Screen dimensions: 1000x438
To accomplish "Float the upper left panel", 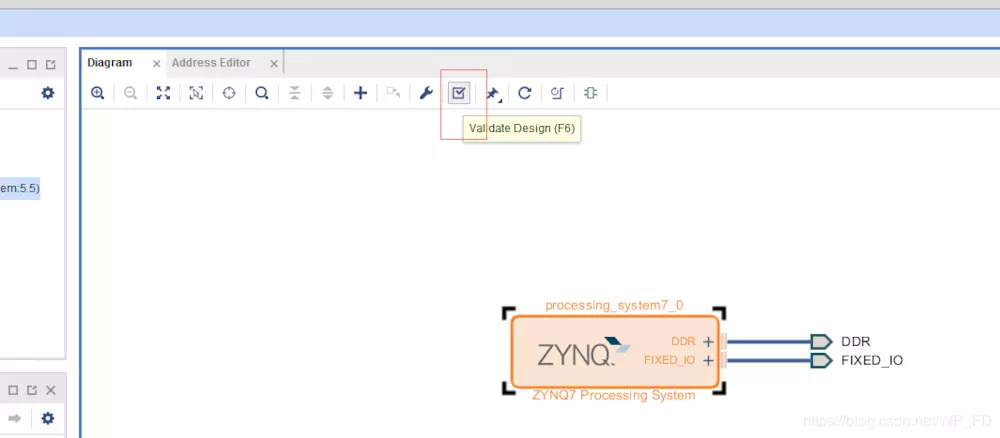I will pos(50,65).
